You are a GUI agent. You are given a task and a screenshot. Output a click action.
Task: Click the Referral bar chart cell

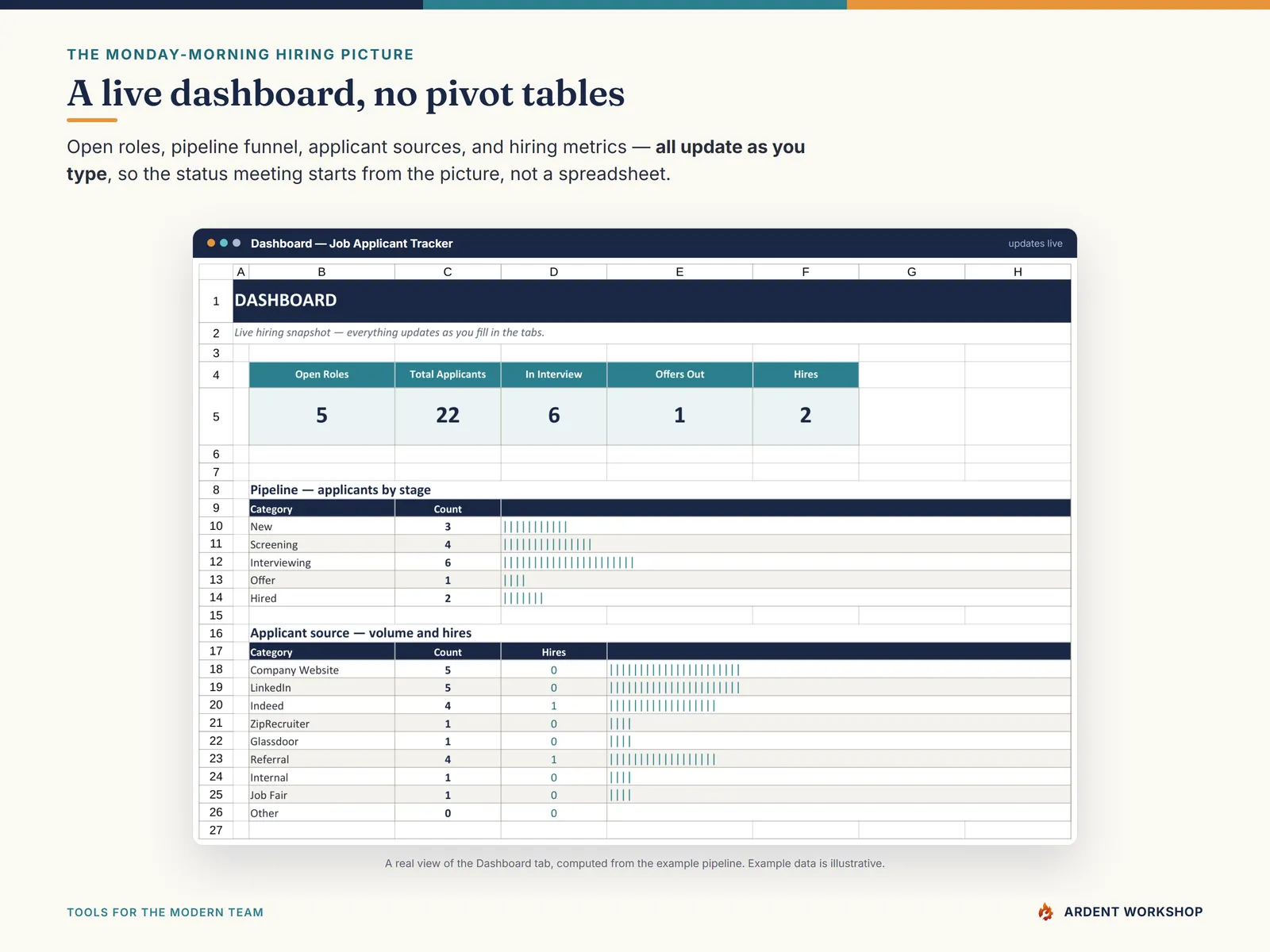pyautogui.click(x=839, y=759)
